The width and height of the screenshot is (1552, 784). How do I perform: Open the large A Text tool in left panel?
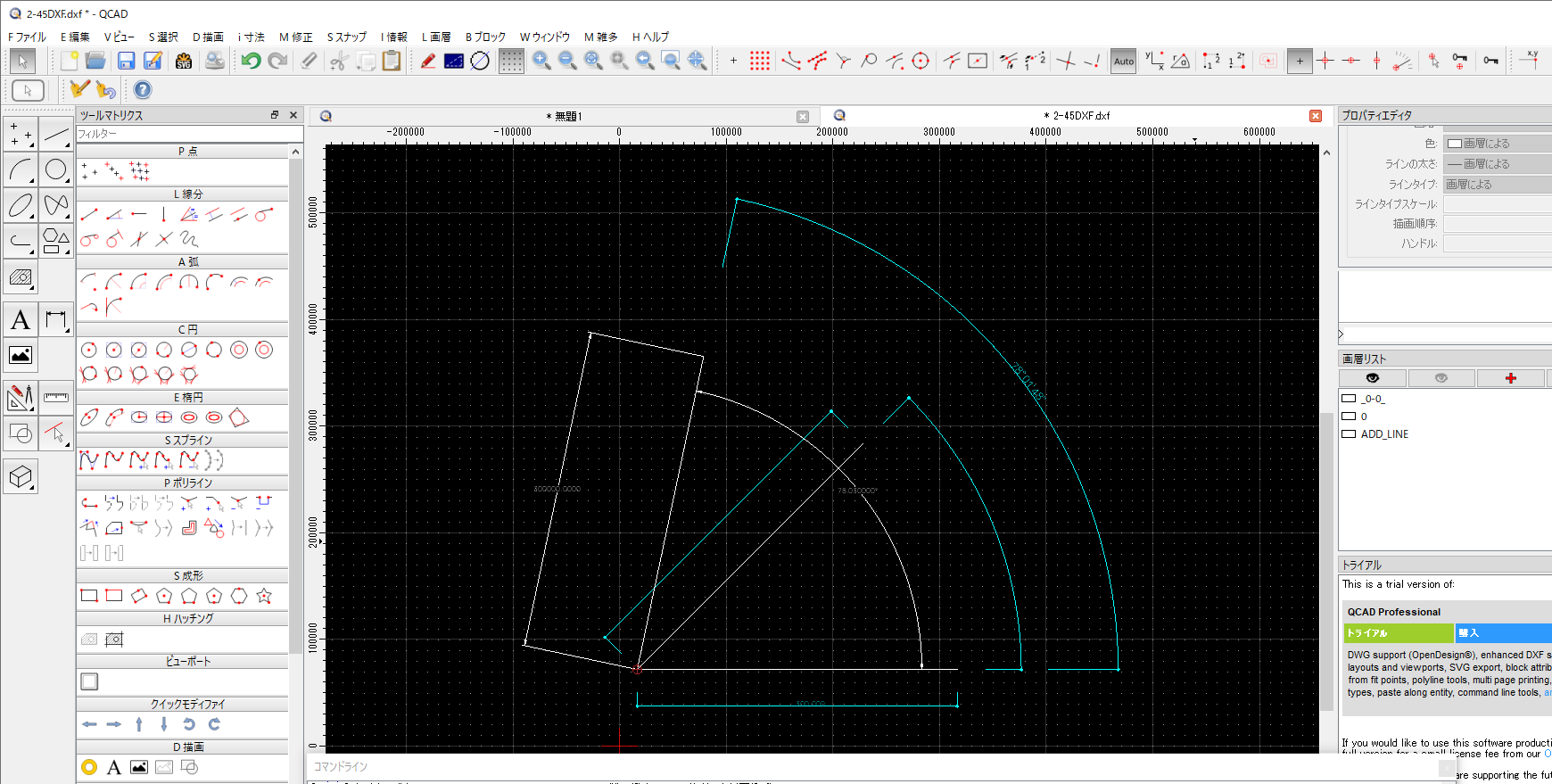tap(21, 319)
